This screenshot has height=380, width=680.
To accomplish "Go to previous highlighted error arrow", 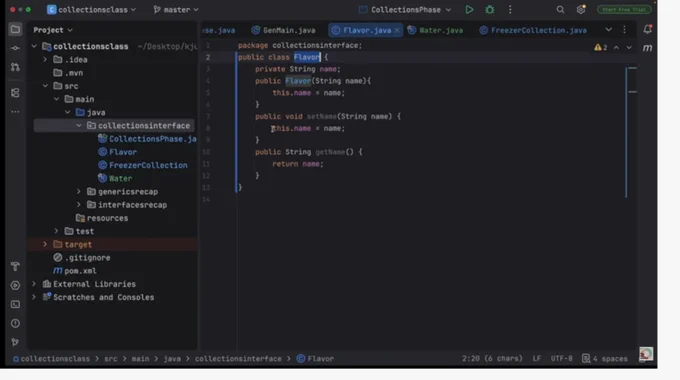I will coord(616,47).
